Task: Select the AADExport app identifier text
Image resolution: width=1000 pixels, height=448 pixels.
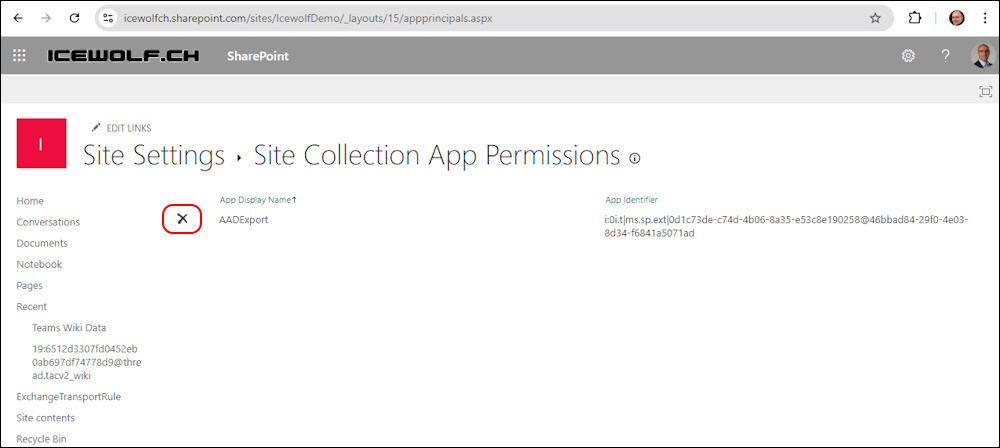Action: (x=786, y=227)
